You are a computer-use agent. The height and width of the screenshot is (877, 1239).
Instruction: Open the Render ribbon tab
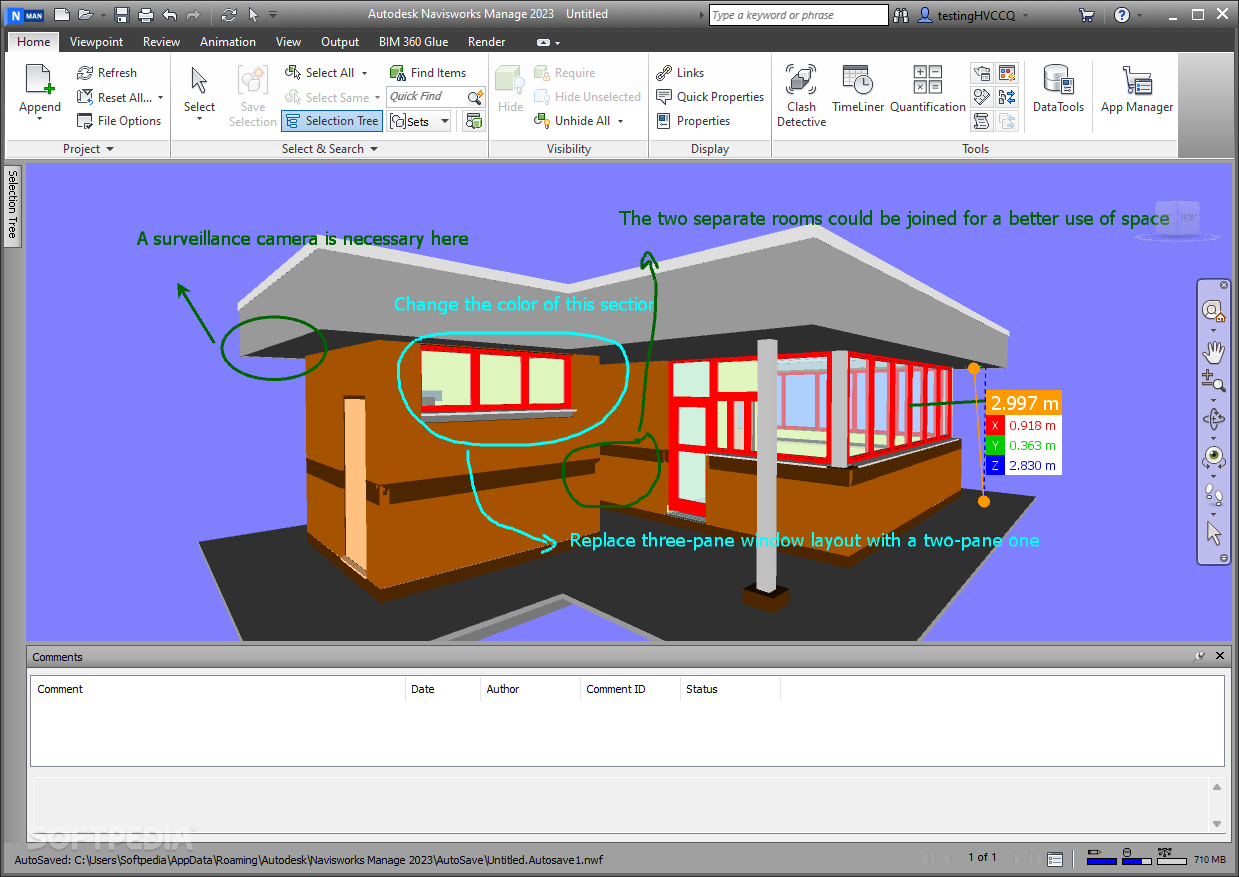(486, 42)
